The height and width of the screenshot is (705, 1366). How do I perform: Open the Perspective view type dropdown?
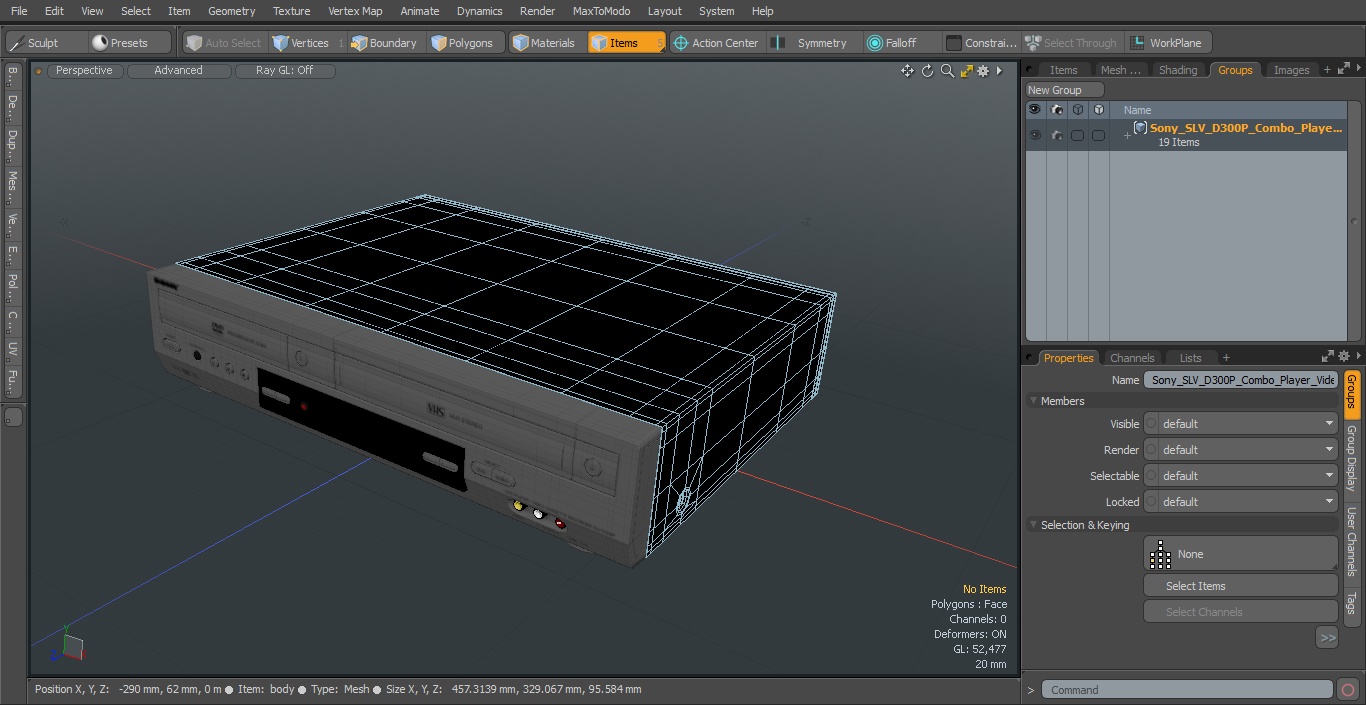(x=85, y=71)
